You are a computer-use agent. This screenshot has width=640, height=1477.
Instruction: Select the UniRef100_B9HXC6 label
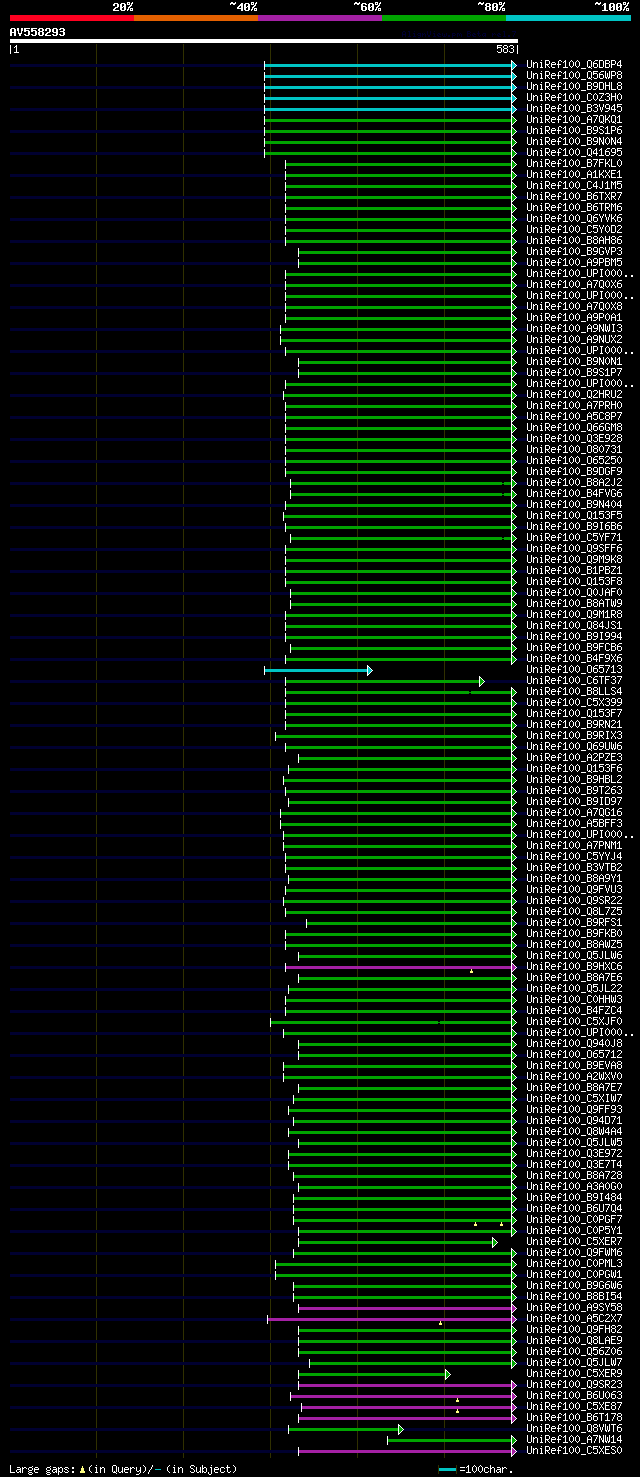(574, 966)
